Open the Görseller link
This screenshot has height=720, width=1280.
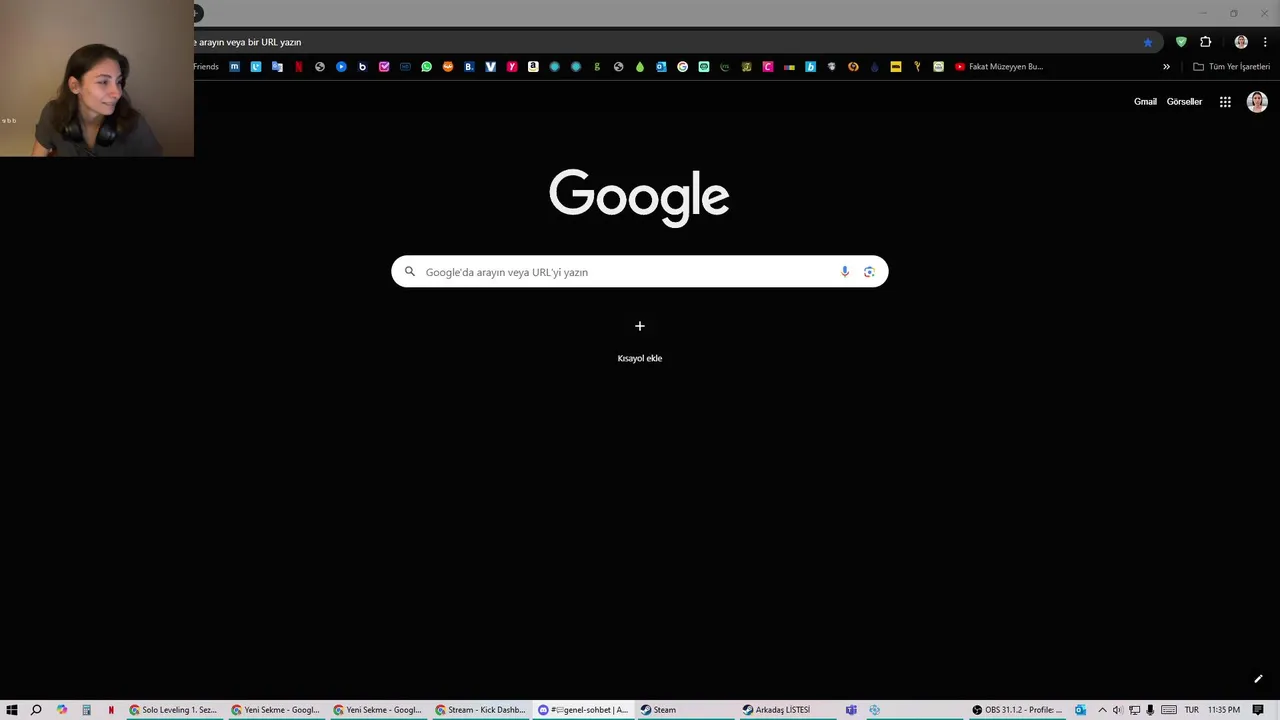[x=1184, y=102]
